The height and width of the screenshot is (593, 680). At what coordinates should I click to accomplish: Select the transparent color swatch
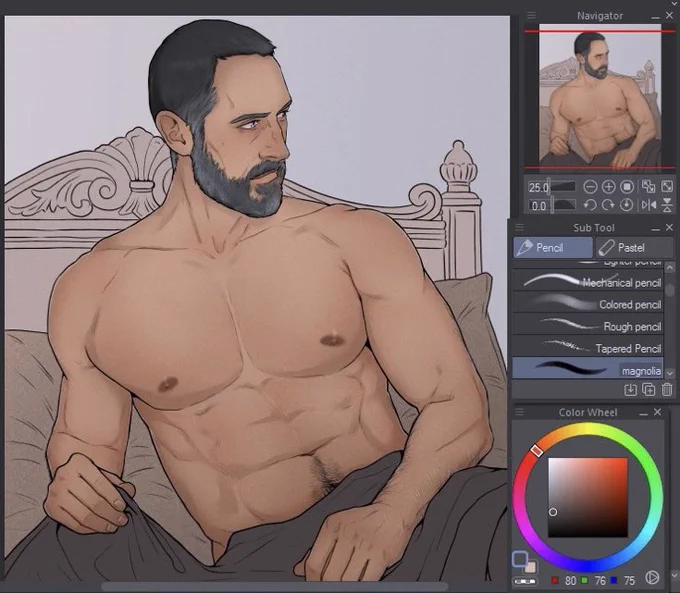tap(525, 581)
